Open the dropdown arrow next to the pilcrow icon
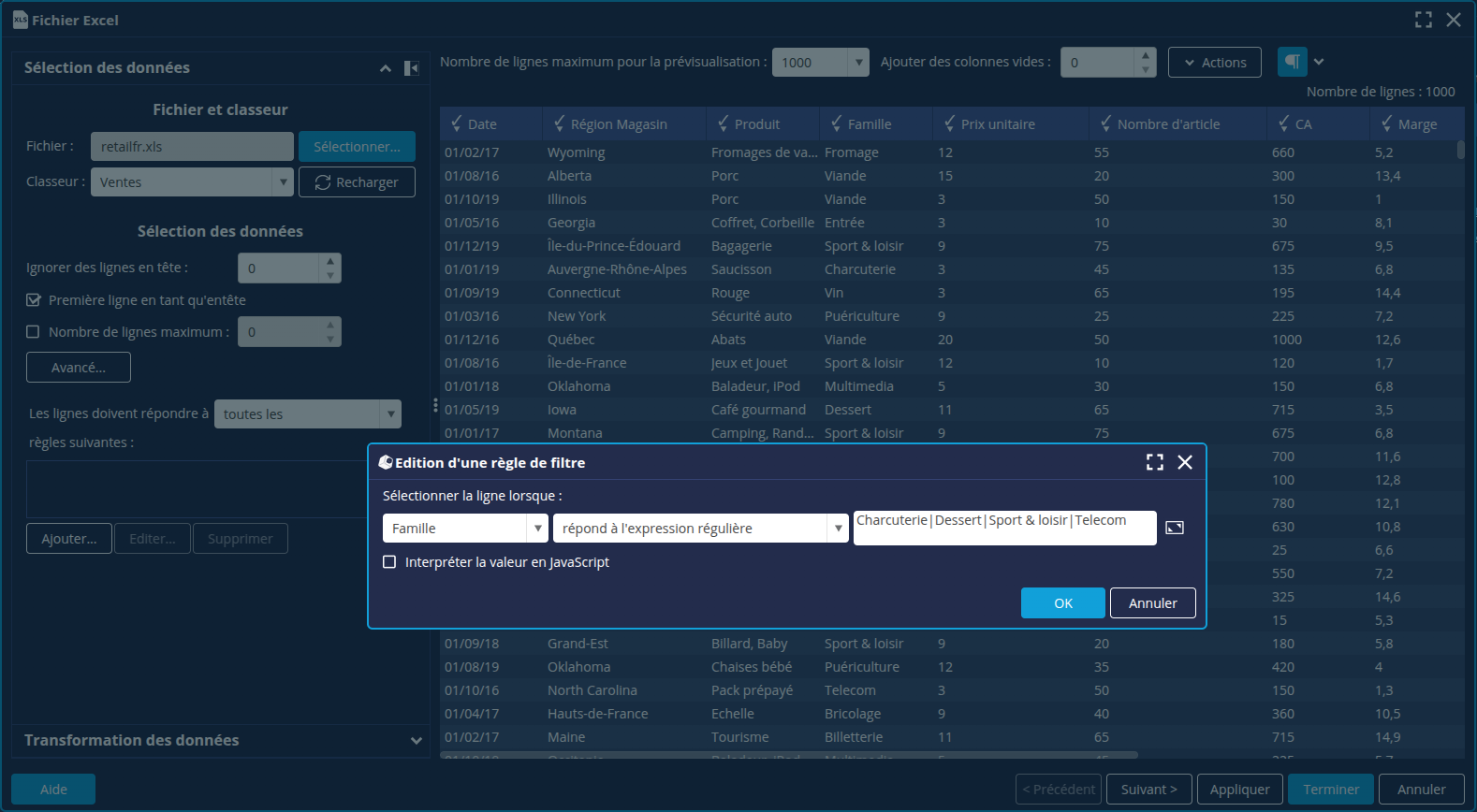Viewport: 1477px width, 812px height. [x=1319, y=62]
